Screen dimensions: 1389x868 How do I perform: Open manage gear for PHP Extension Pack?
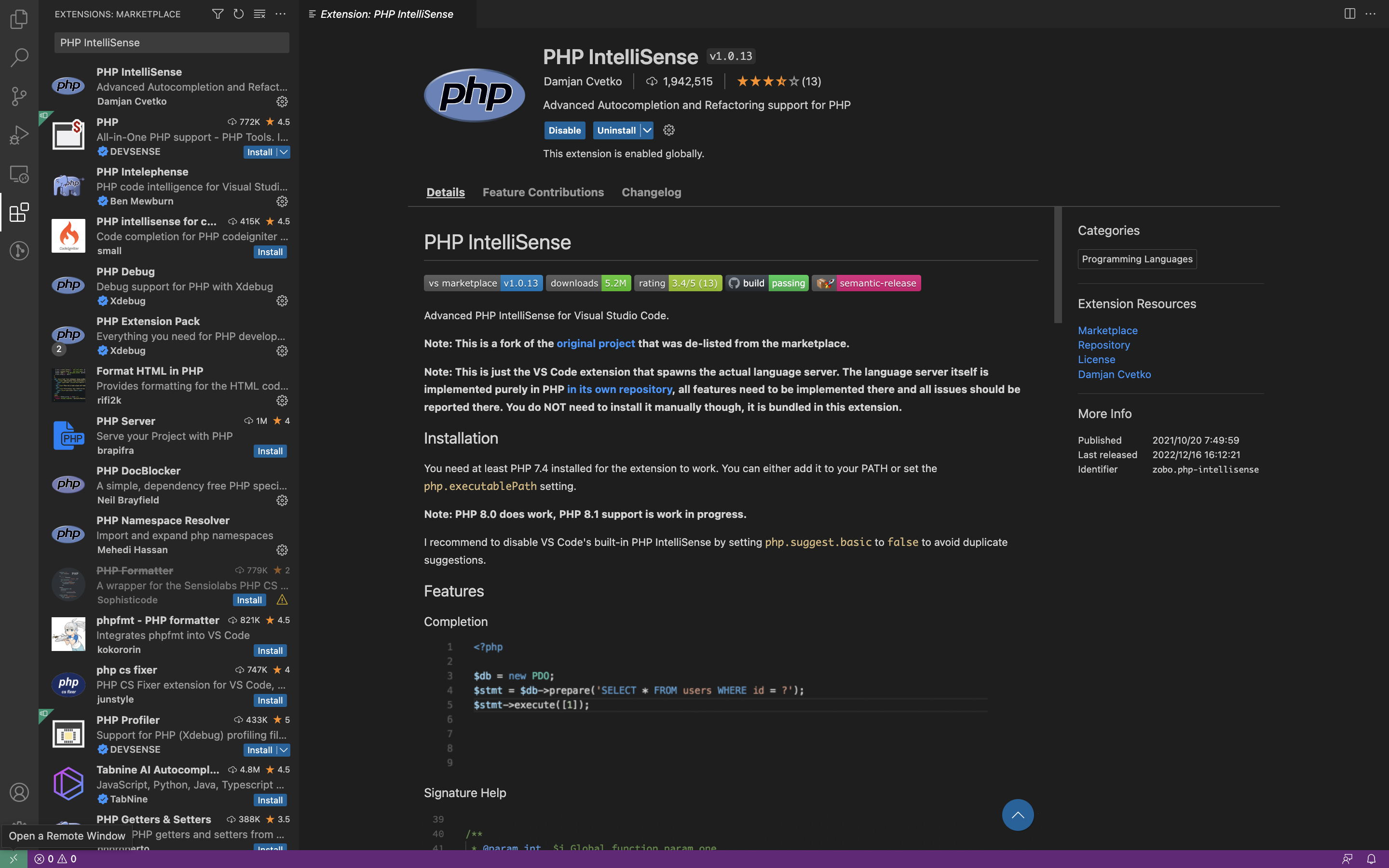click(282, 351)
